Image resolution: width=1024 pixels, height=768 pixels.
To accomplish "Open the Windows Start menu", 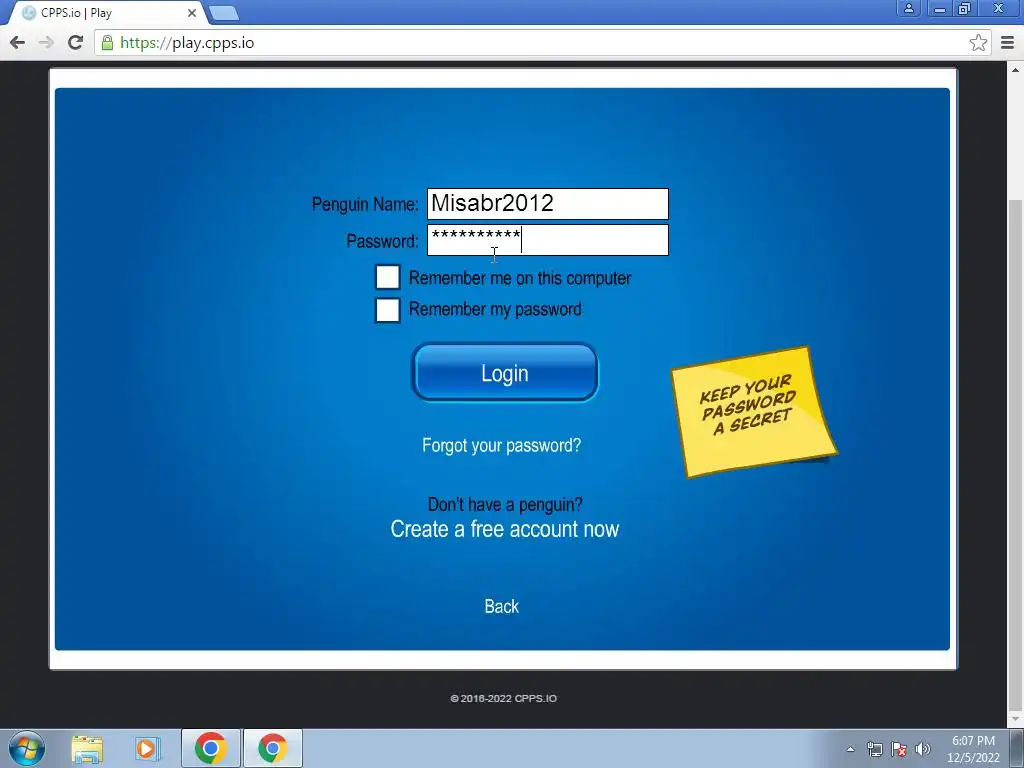I will pos(27,748).
